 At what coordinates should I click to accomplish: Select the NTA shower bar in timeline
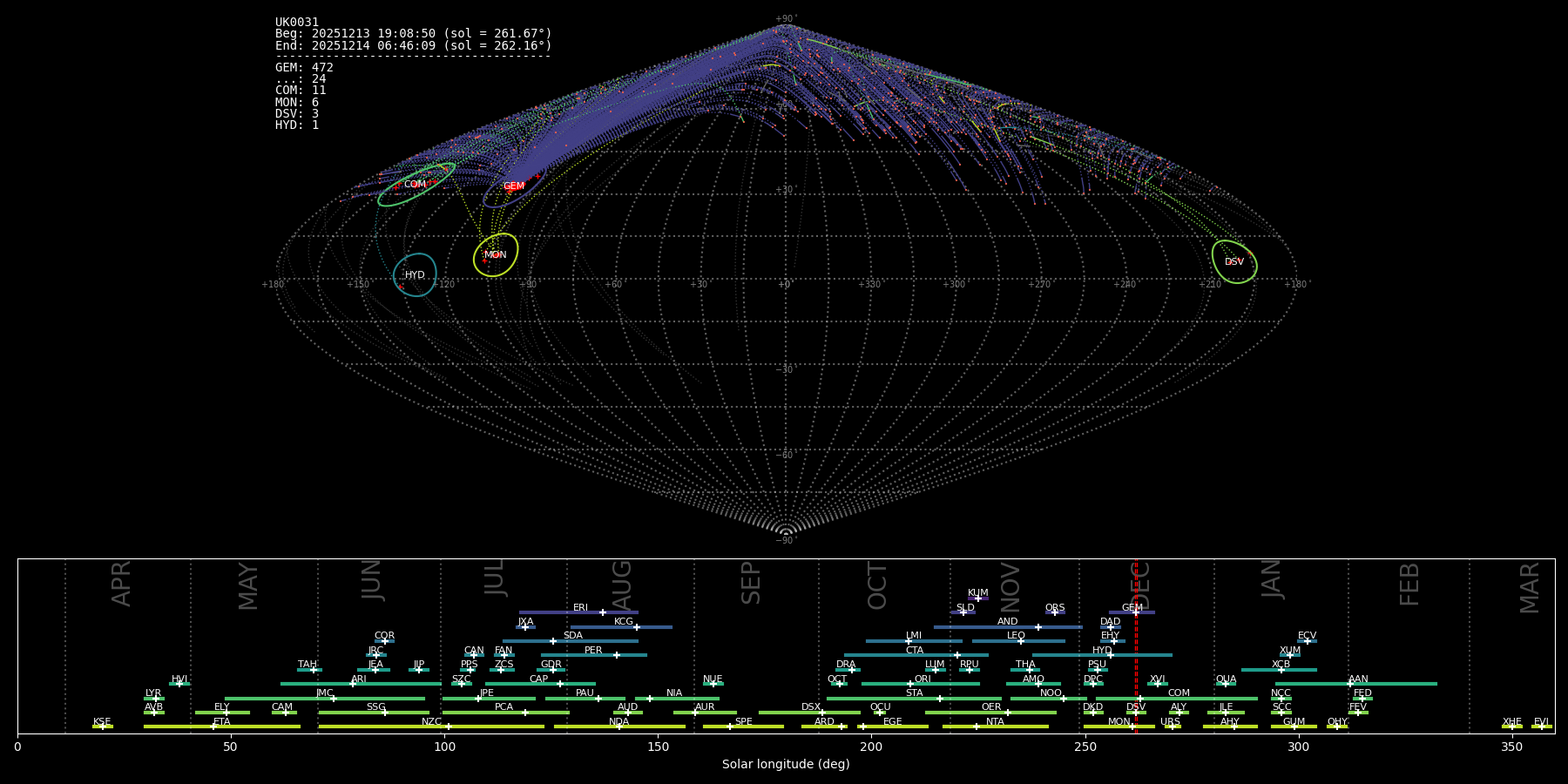click(x=995, y=727)
